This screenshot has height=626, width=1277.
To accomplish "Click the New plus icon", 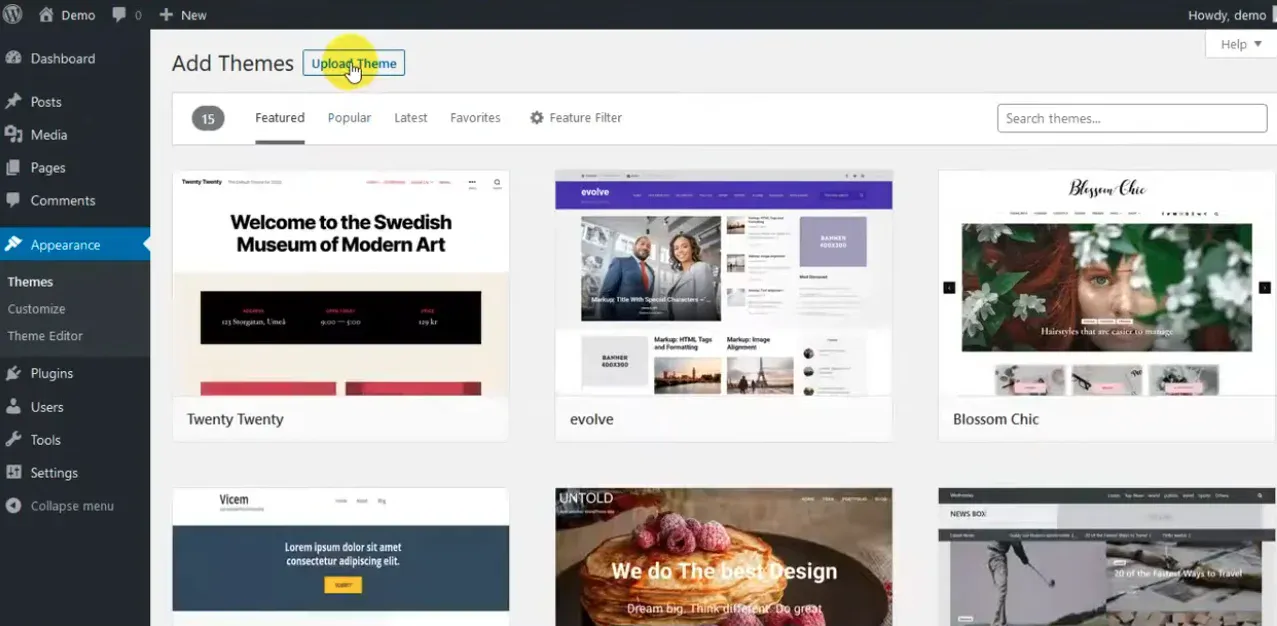I will pos(165,15).
